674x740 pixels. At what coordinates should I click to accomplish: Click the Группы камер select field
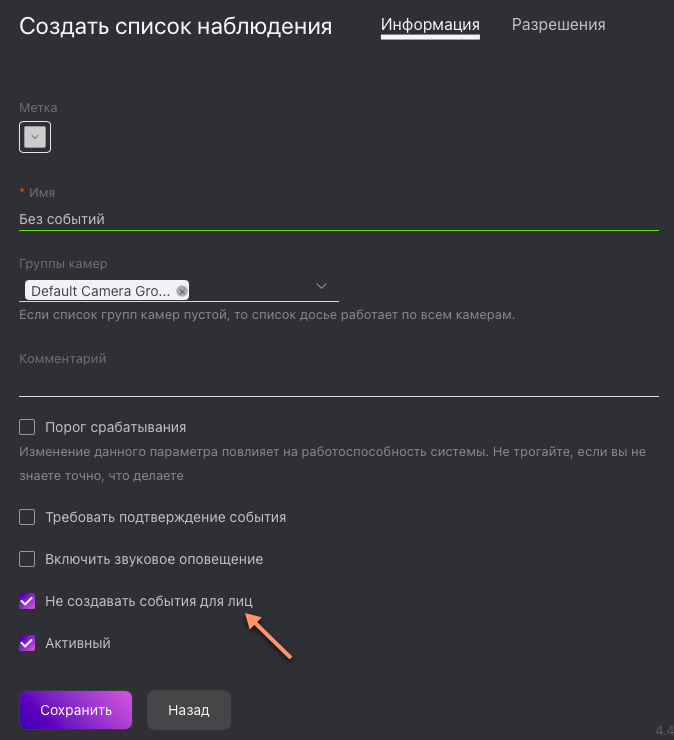click(x=179, y=289)
